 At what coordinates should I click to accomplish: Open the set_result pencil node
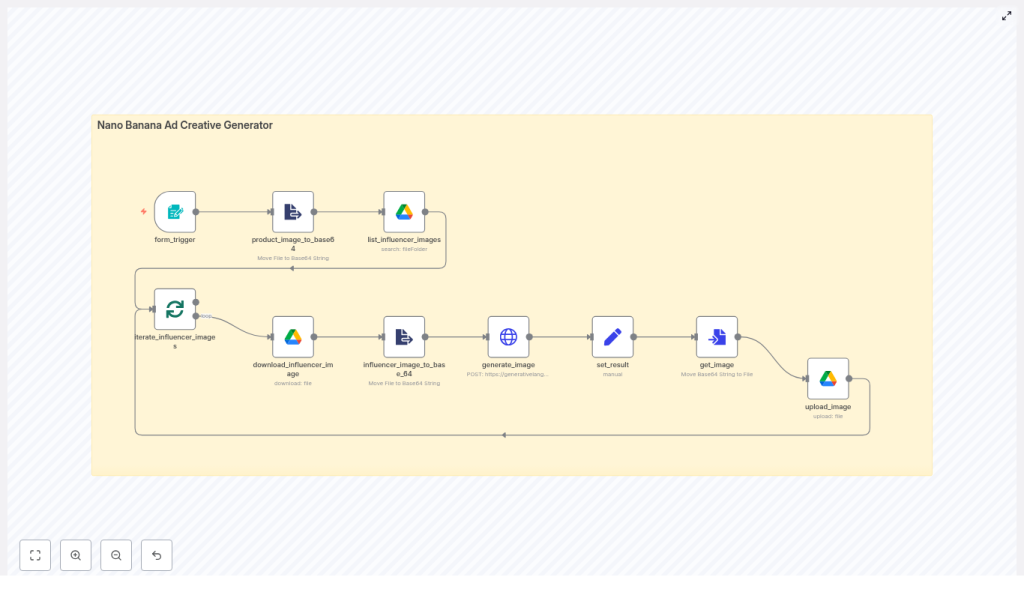tap(612, 337)
